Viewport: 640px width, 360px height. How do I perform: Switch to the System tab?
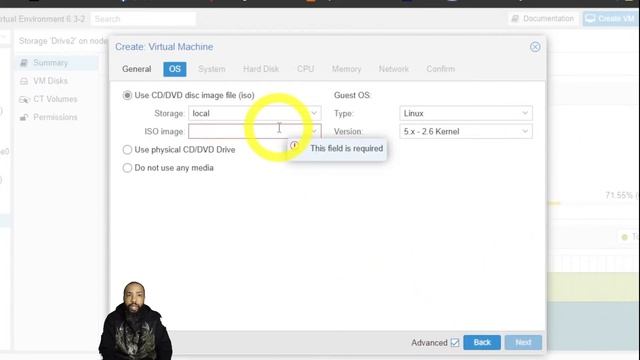pyautogui.click(x=211, y=69)
